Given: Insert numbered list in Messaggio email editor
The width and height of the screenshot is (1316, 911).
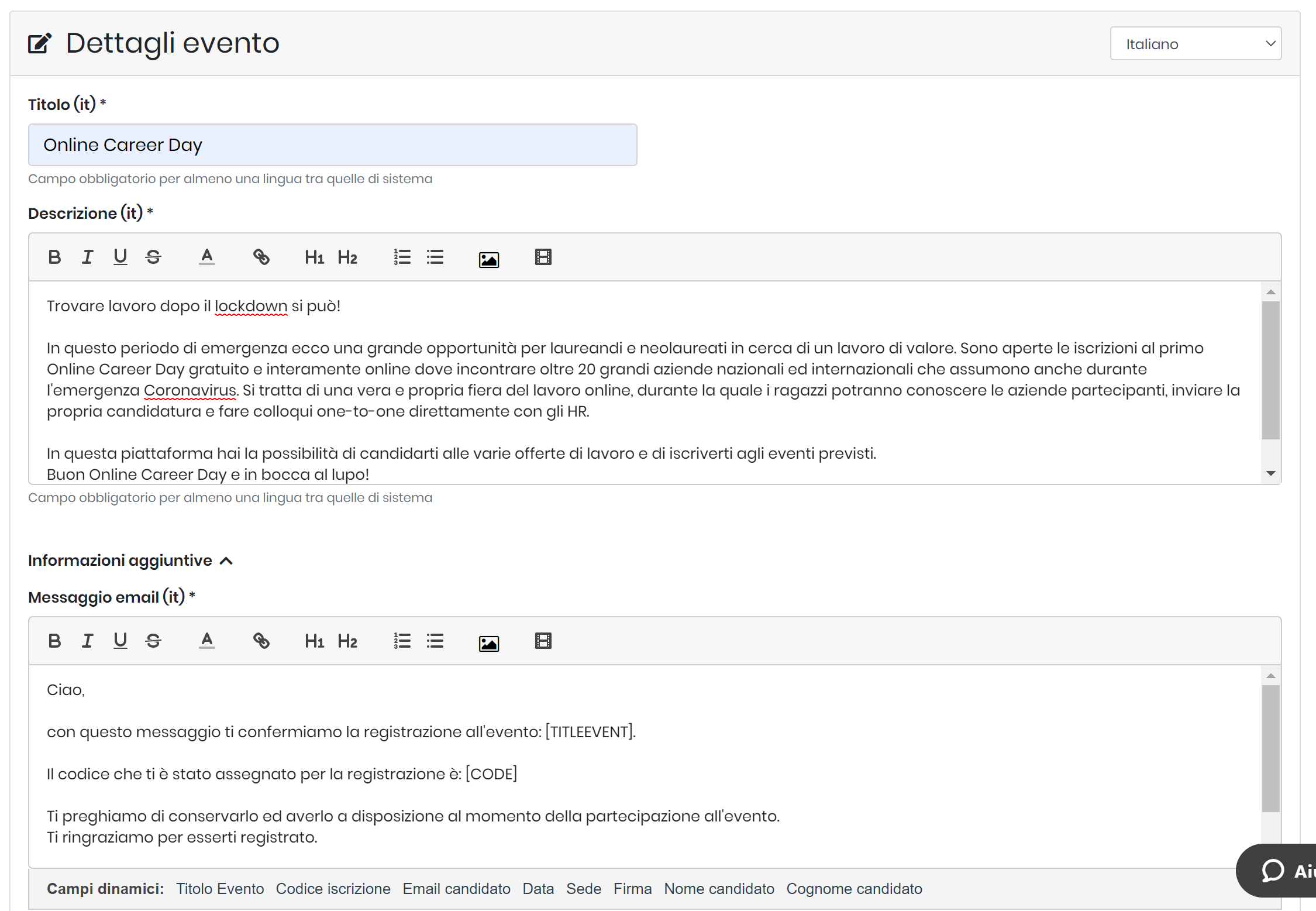Looking at the screenshot, I should (x=402, y=641).
